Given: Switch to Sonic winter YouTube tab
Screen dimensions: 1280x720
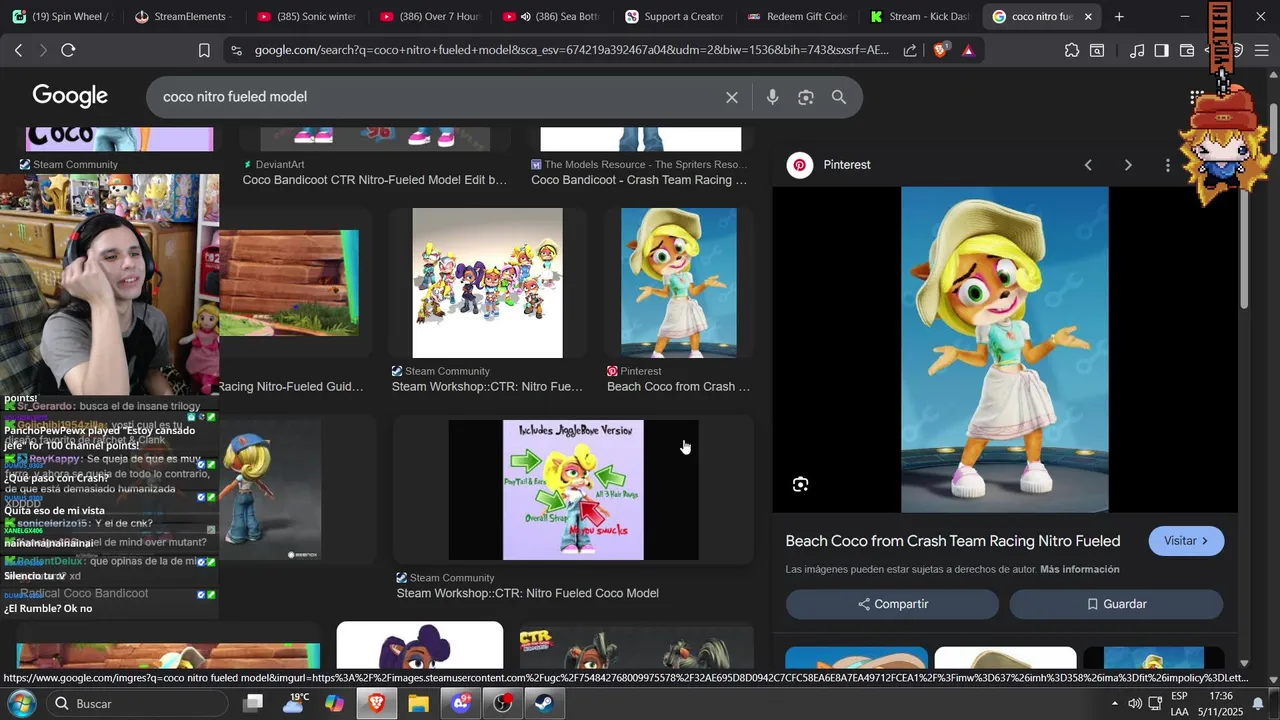Looking at the screenshot, I should [x=306, y=16].
